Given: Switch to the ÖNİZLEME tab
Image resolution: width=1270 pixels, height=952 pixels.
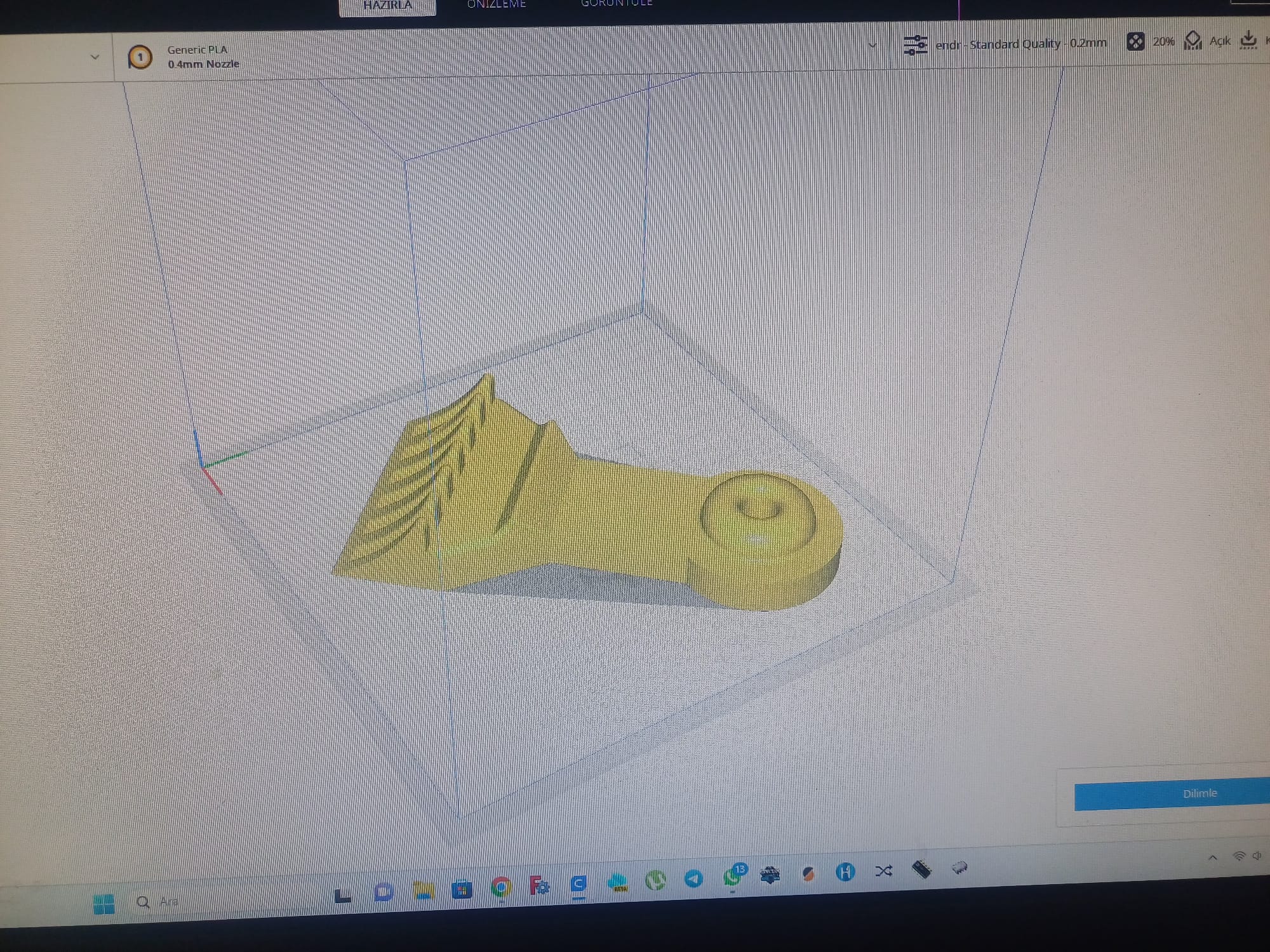Looking at the screenshot, I should tap(497, 4).
